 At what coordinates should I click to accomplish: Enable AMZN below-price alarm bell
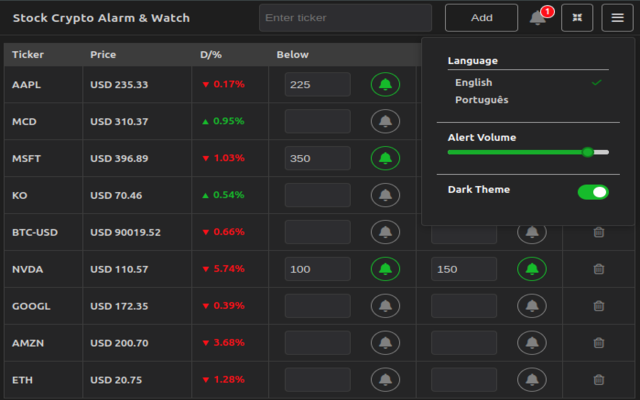(385, 343)
